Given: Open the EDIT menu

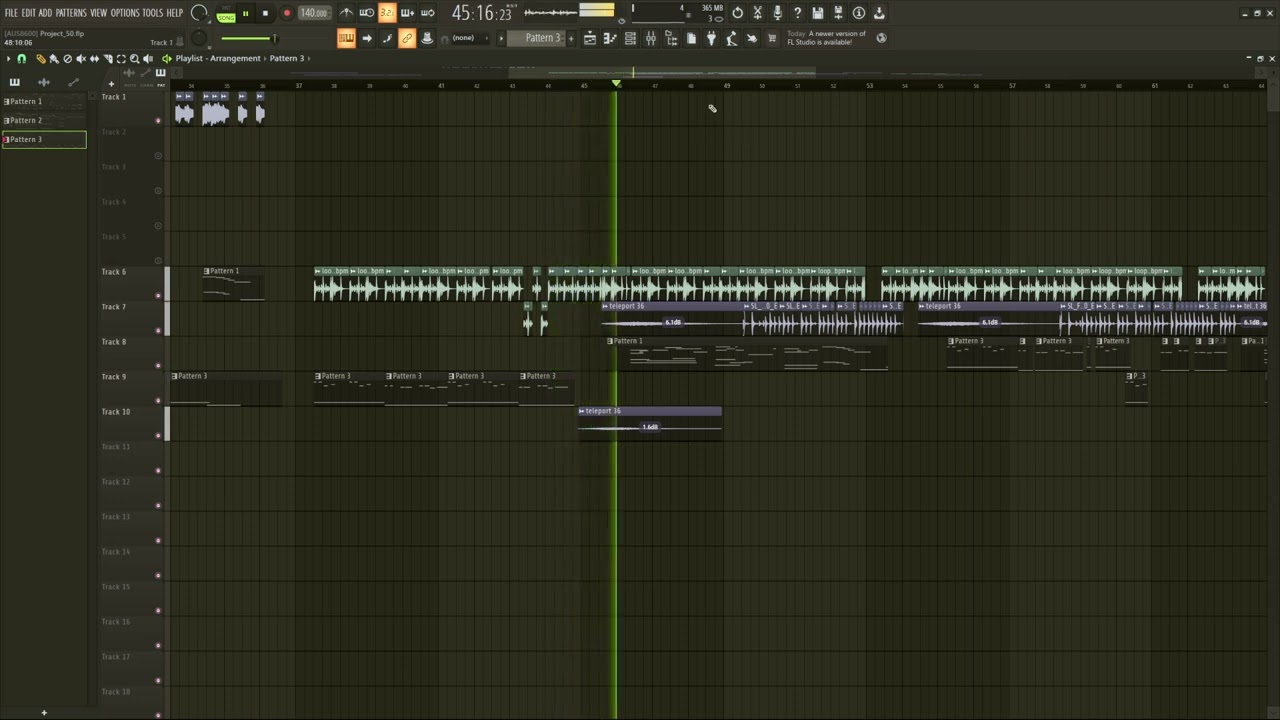Looking at the screenshot, I should 29,13.
